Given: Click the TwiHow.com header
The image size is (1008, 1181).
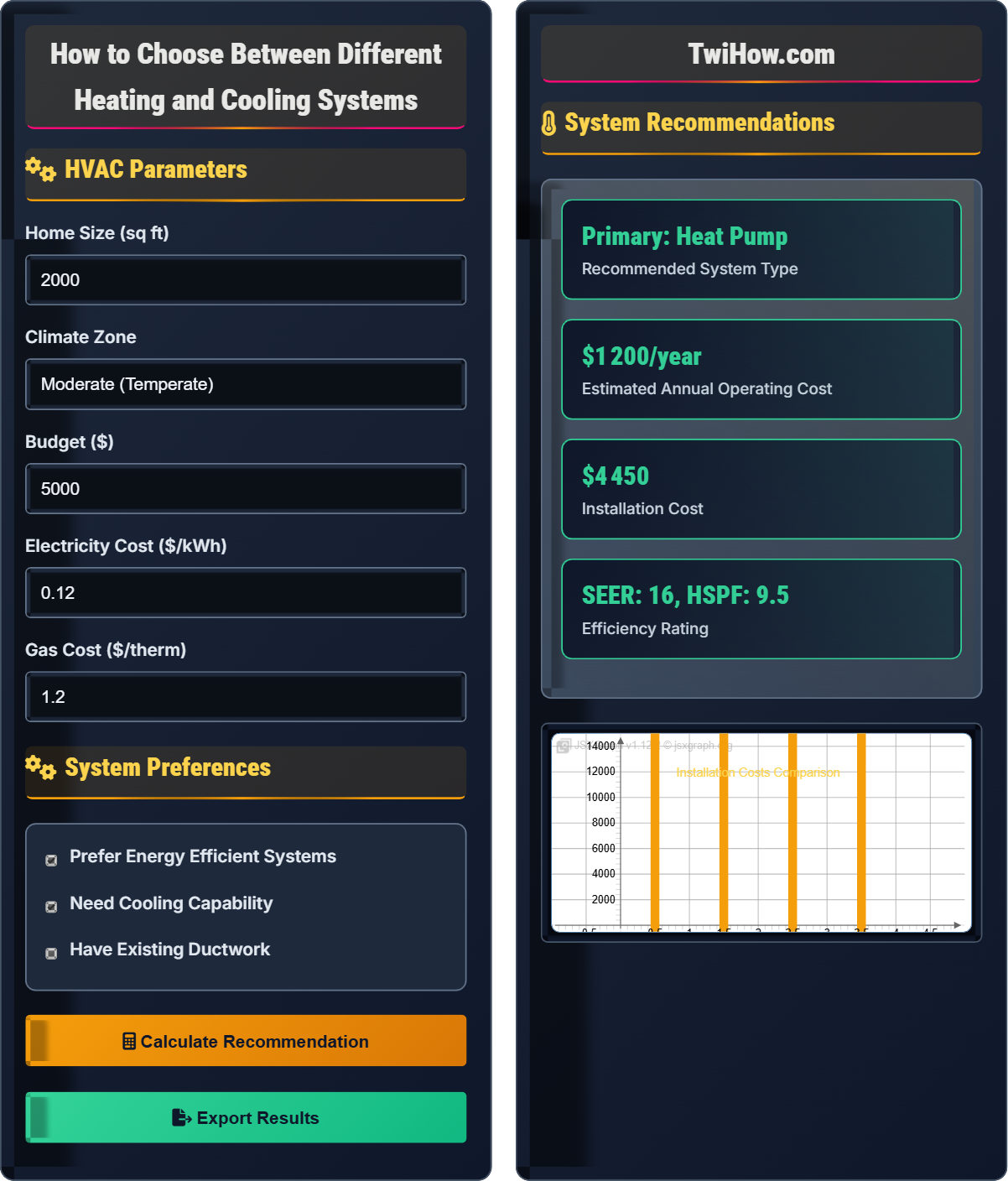Looking at the screenshot, I should point(761,54).
